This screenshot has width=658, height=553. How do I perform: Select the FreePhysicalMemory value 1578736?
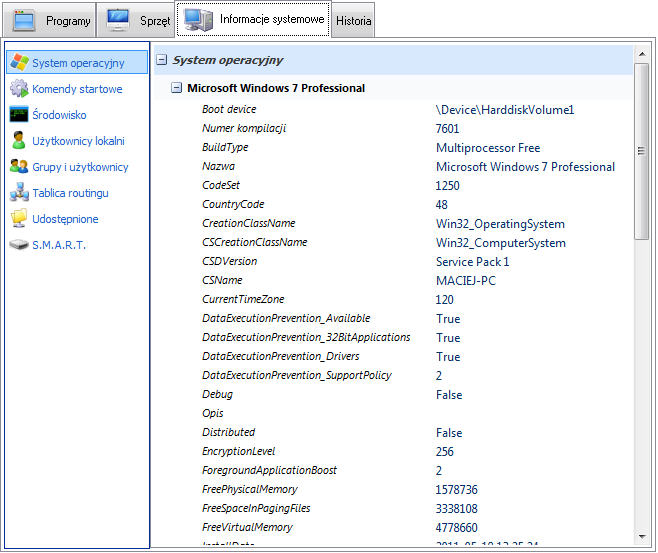tap(457, 490)
